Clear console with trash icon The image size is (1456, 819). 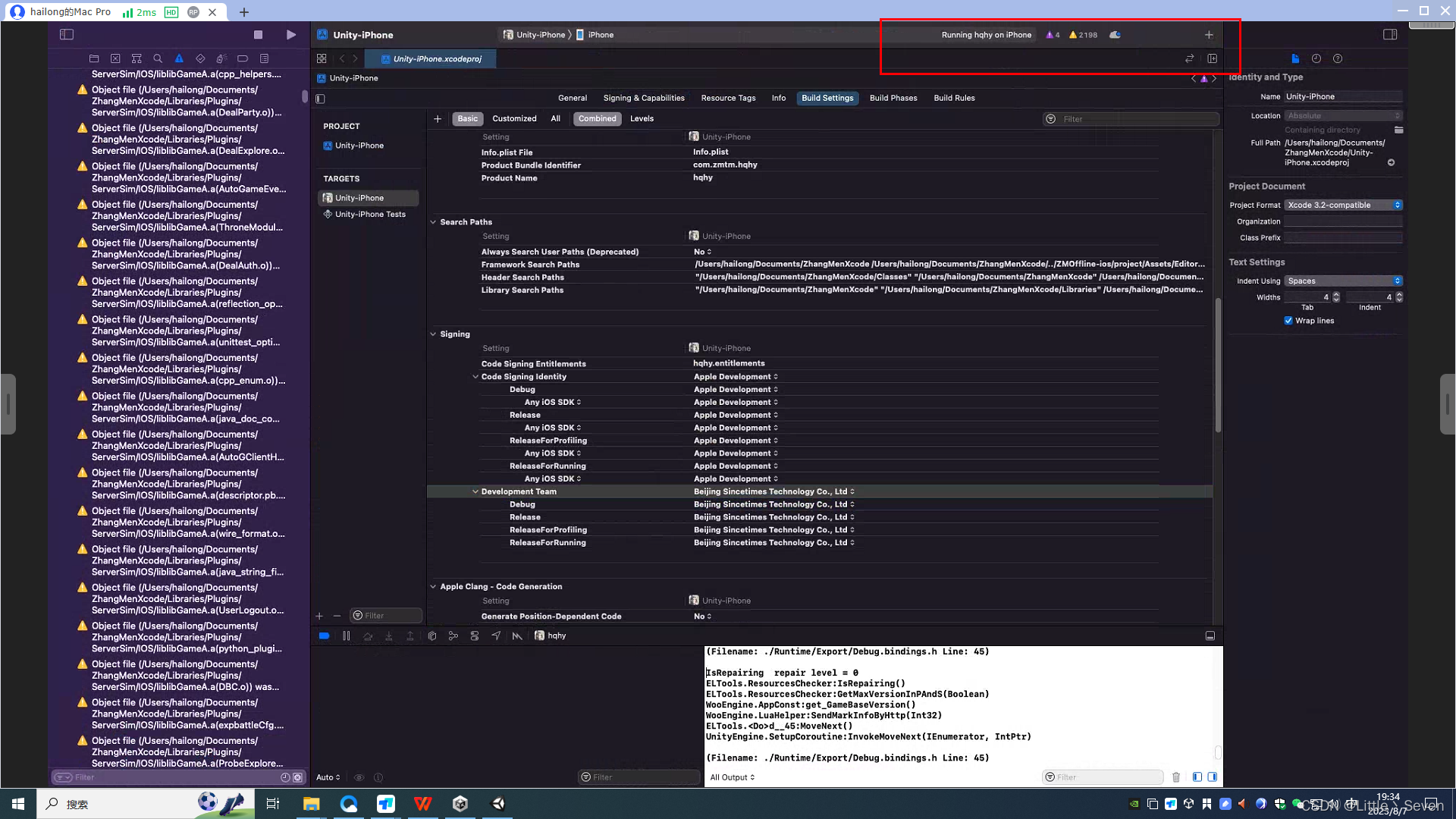coord(1176,777)
